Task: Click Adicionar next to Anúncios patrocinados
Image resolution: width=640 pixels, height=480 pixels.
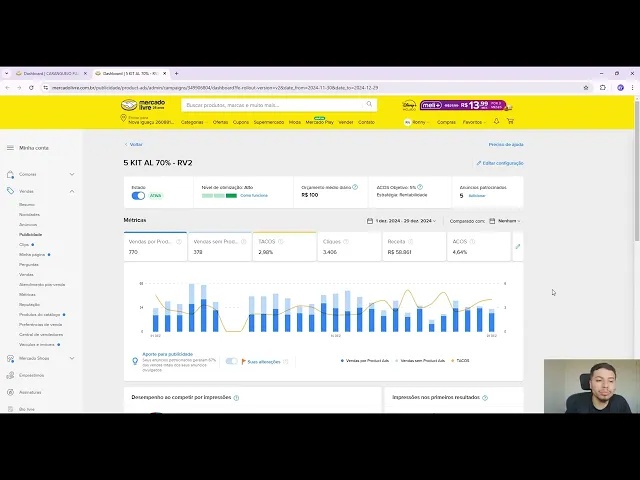Action: 477,196
